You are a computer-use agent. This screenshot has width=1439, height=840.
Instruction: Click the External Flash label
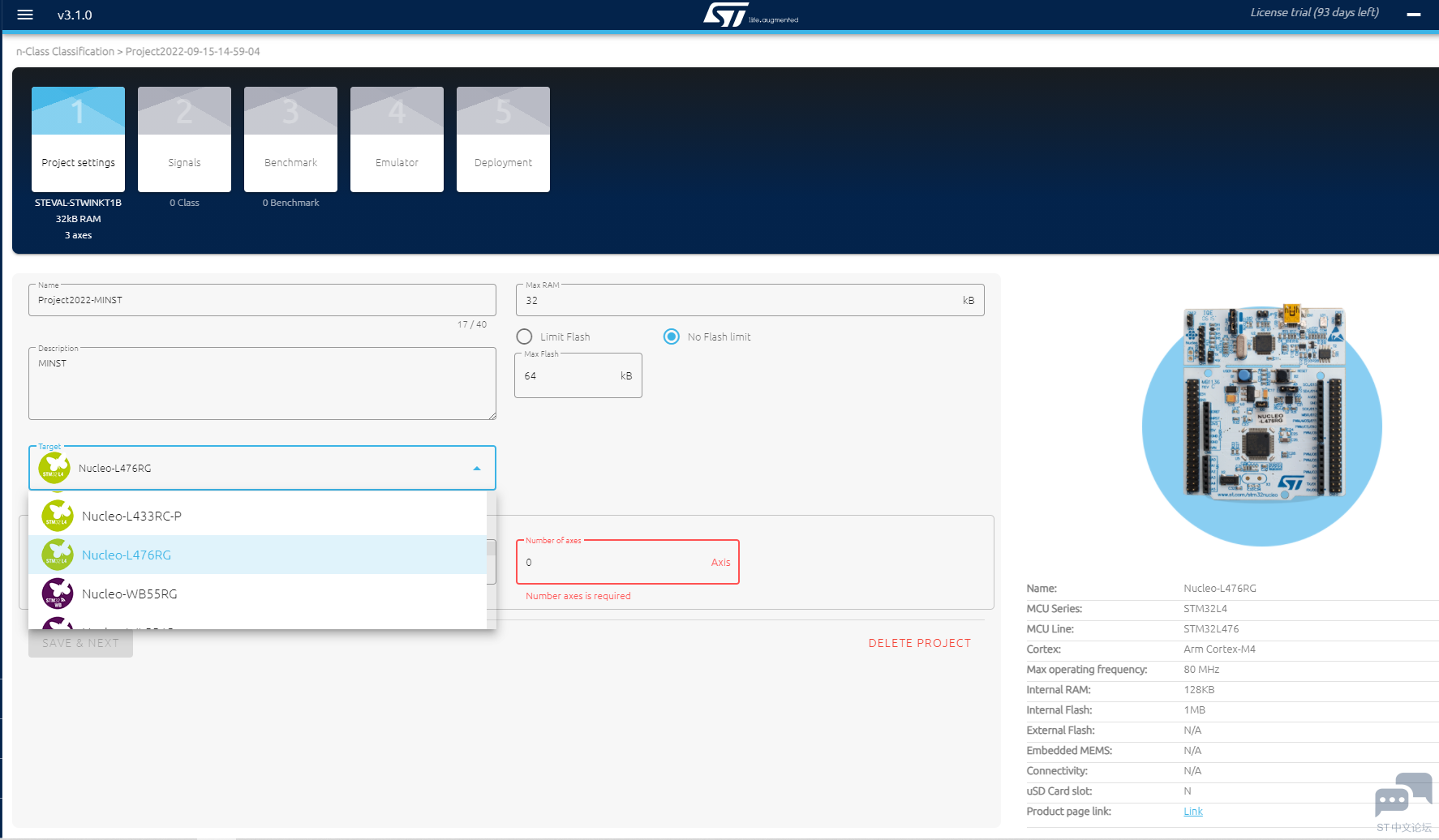click(1060, 731)
